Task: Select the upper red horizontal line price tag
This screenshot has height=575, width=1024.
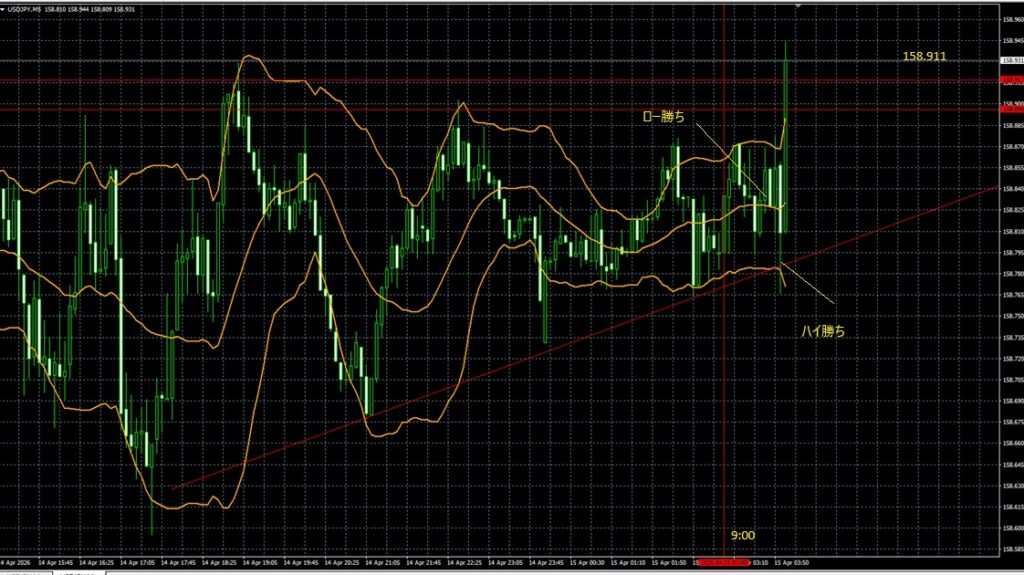Action: tap(1012, 80)
